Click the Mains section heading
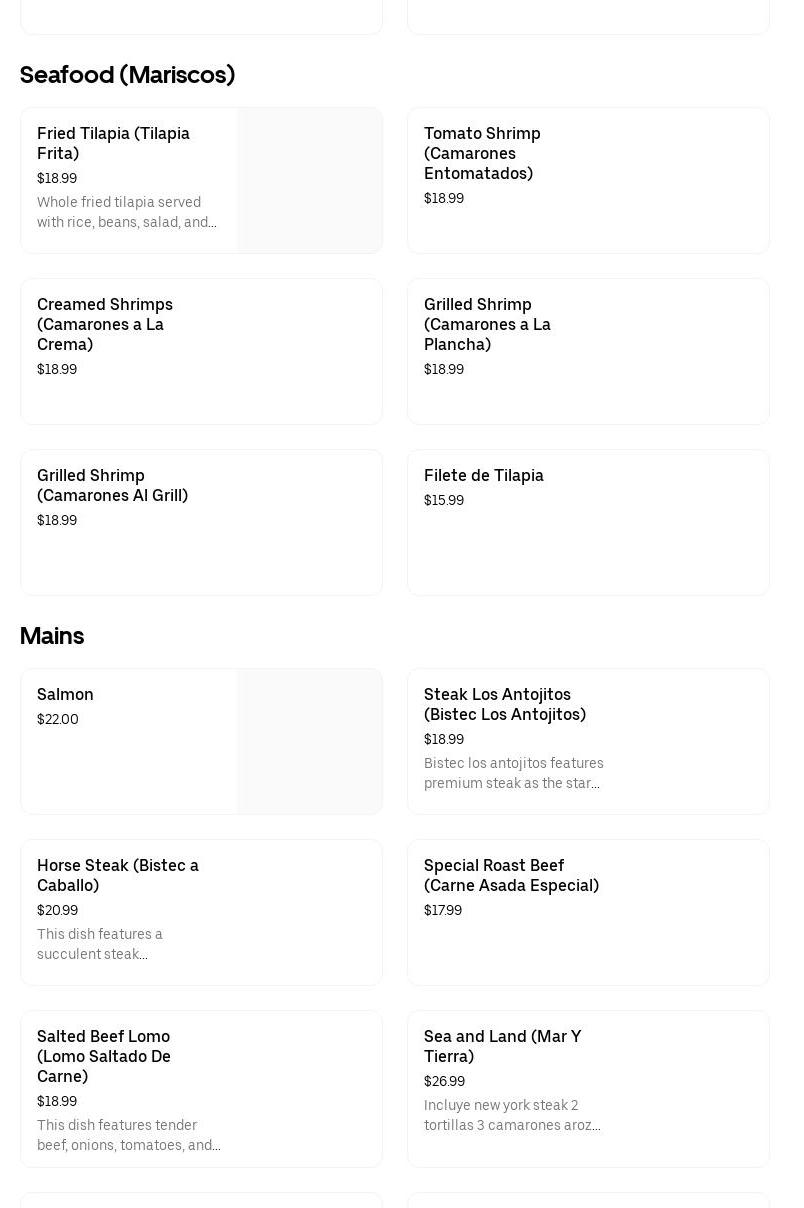The image size is (804, 1208). pyautogui.click(x=52, y=636)
